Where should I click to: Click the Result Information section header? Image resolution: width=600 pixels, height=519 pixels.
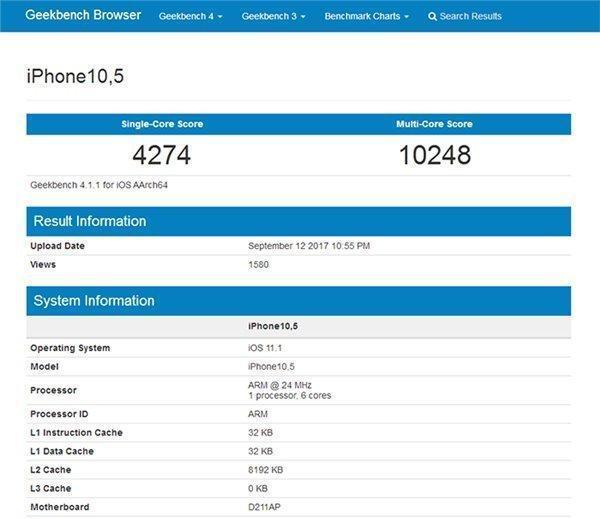click(x=298, y=221)
